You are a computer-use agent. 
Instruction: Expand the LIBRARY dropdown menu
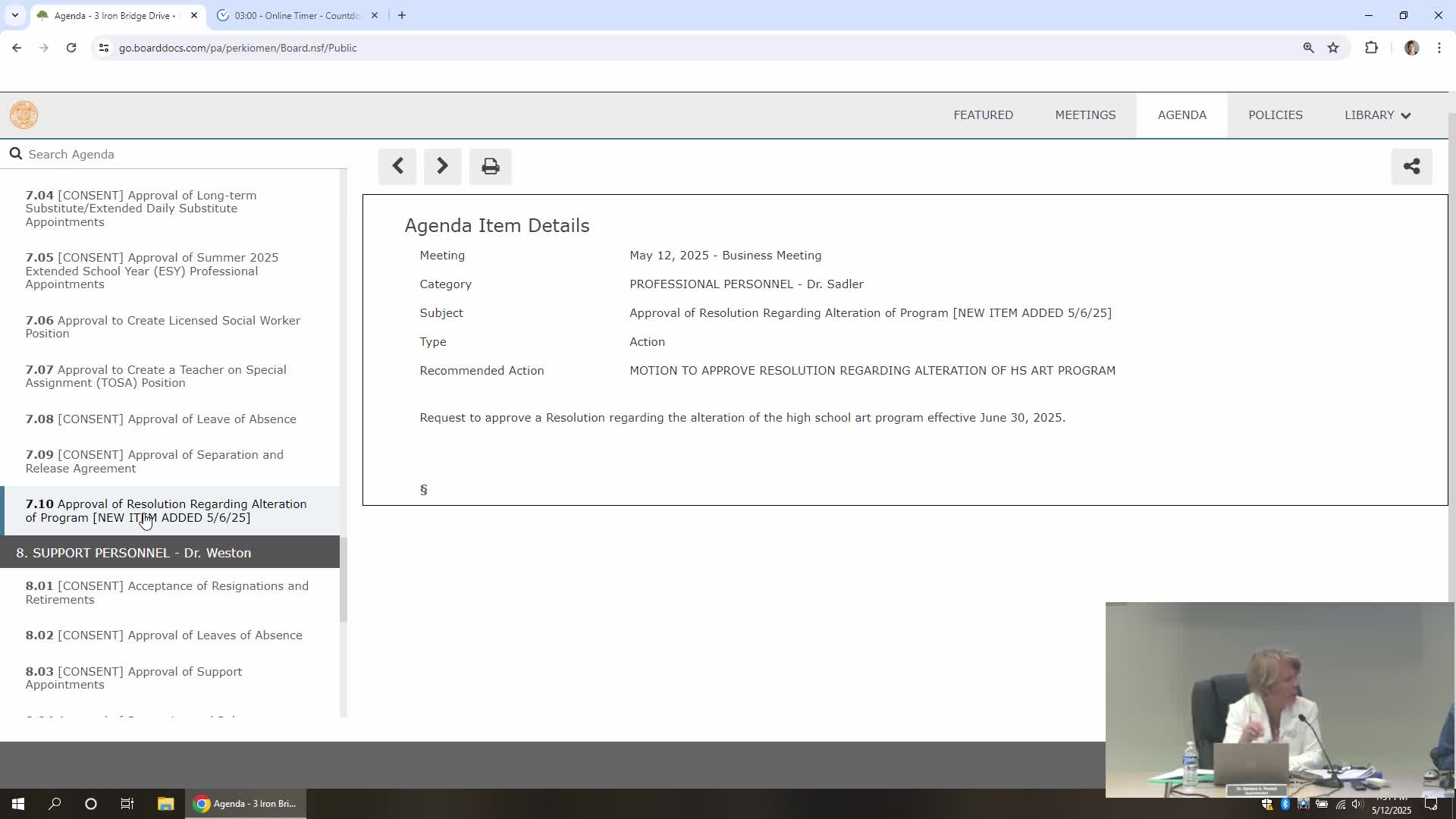click(x=1377, y=115)
